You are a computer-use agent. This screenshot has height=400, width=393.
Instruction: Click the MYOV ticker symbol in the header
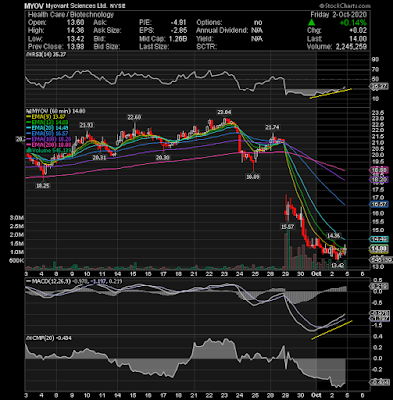click(35, 6)
